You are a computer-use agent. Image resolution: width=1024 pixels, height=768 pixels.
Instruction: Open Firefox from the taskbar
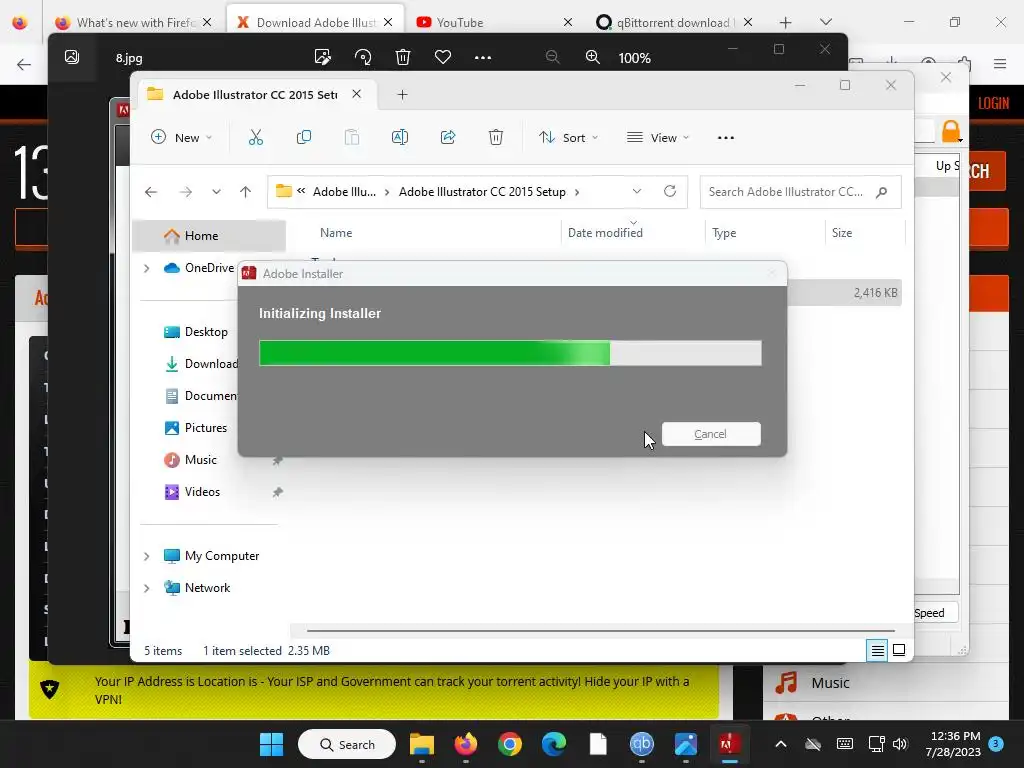(466, 744)
